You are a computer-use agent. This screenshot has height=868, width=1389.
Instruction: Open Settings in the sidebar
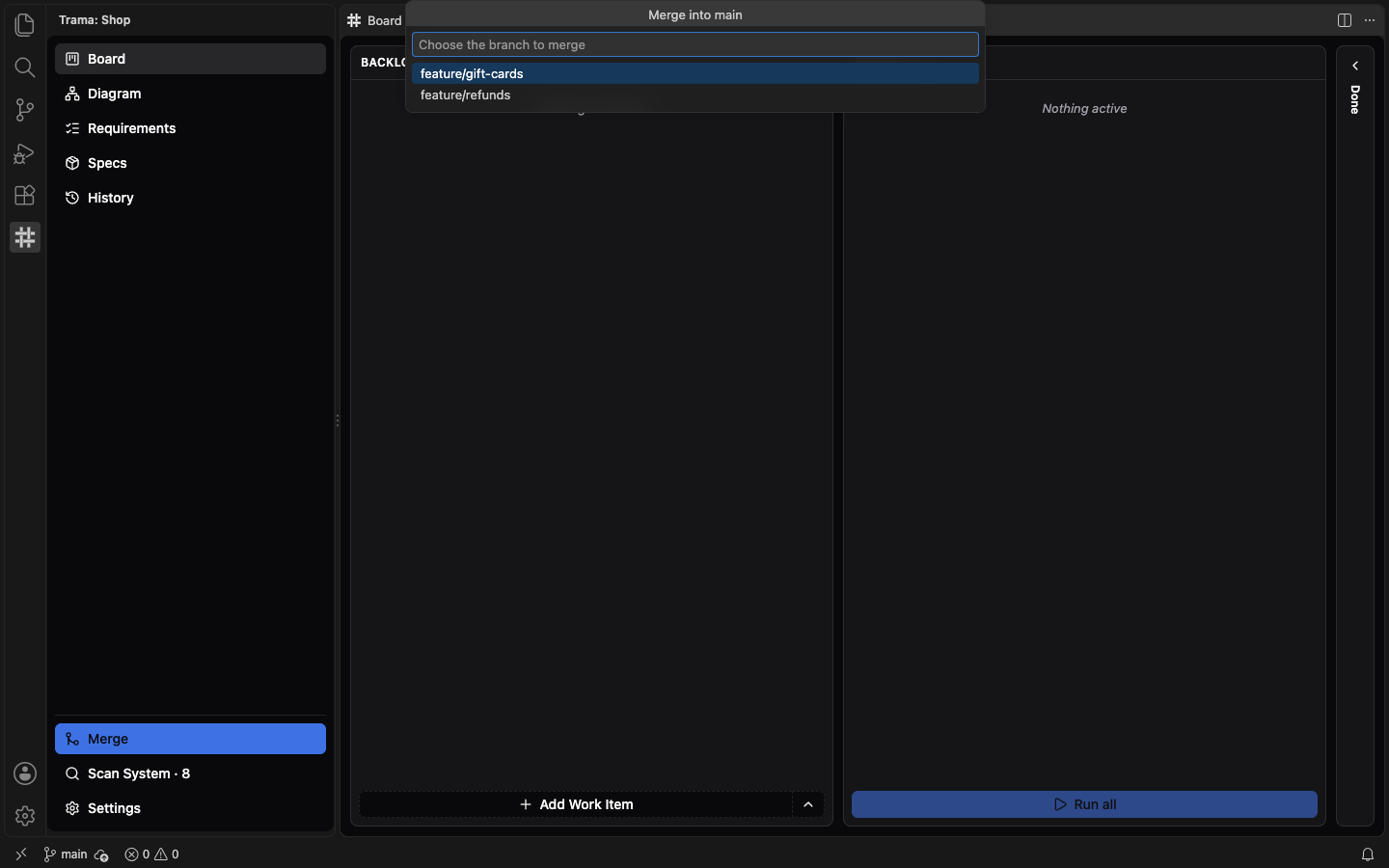[190, 808]
